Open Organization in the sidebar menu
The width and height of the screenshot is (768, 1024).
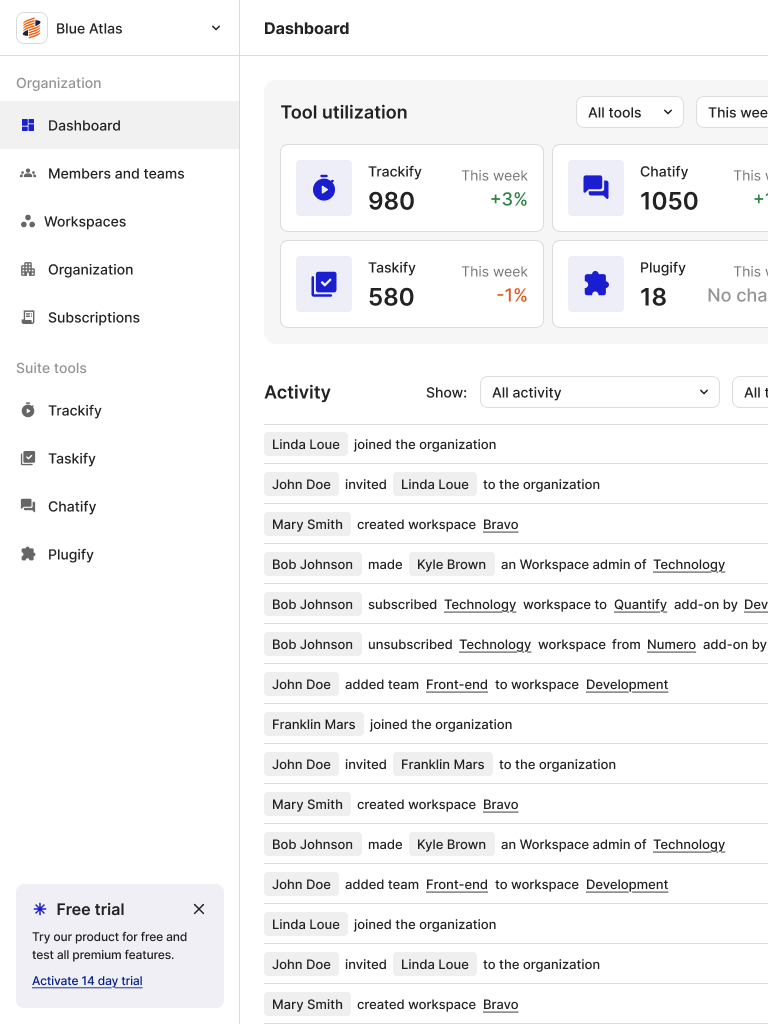pos(90,270)
